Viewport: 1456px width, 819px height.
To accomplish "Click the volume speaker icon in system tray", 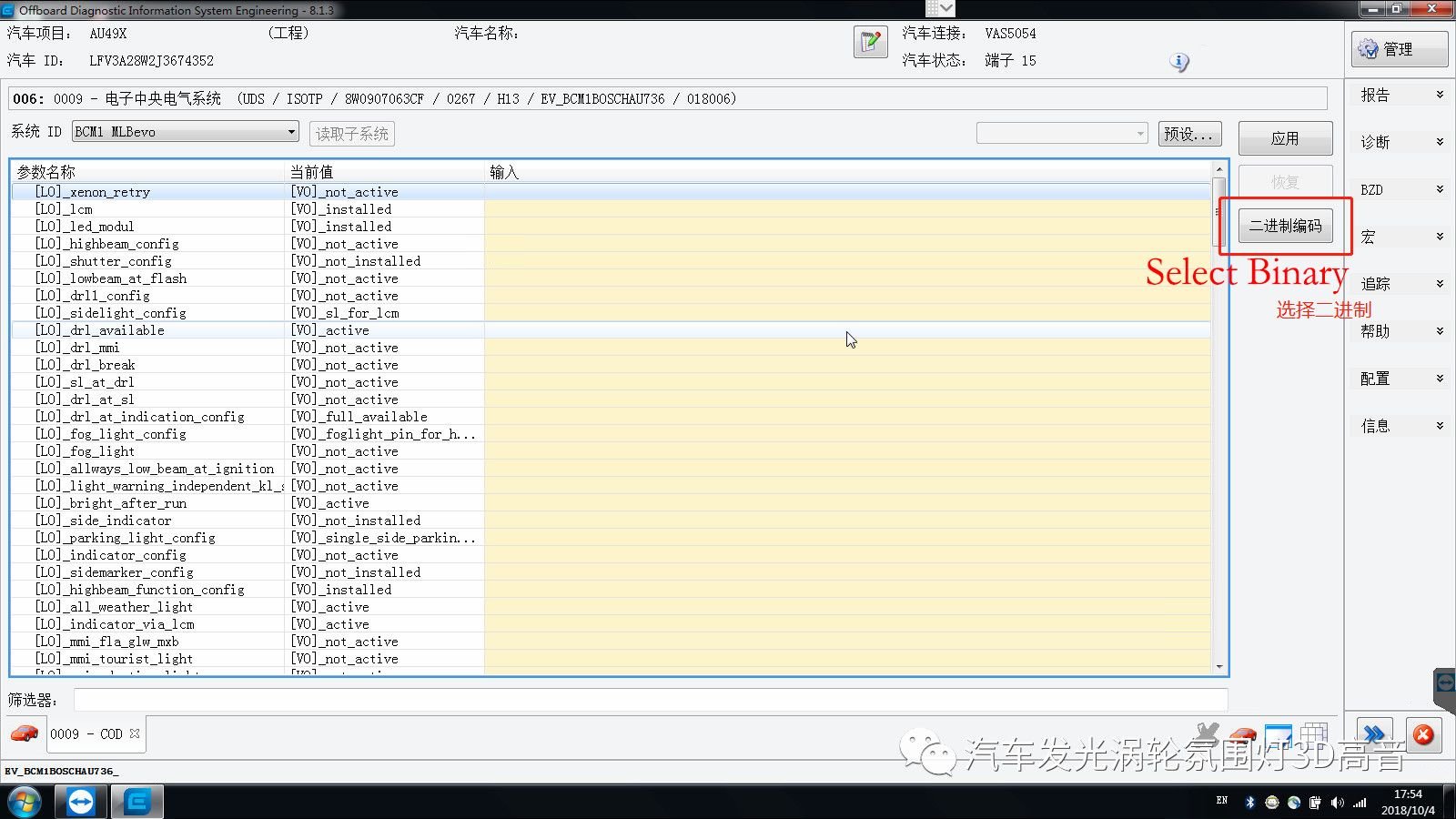I will tap(1338, 803).
